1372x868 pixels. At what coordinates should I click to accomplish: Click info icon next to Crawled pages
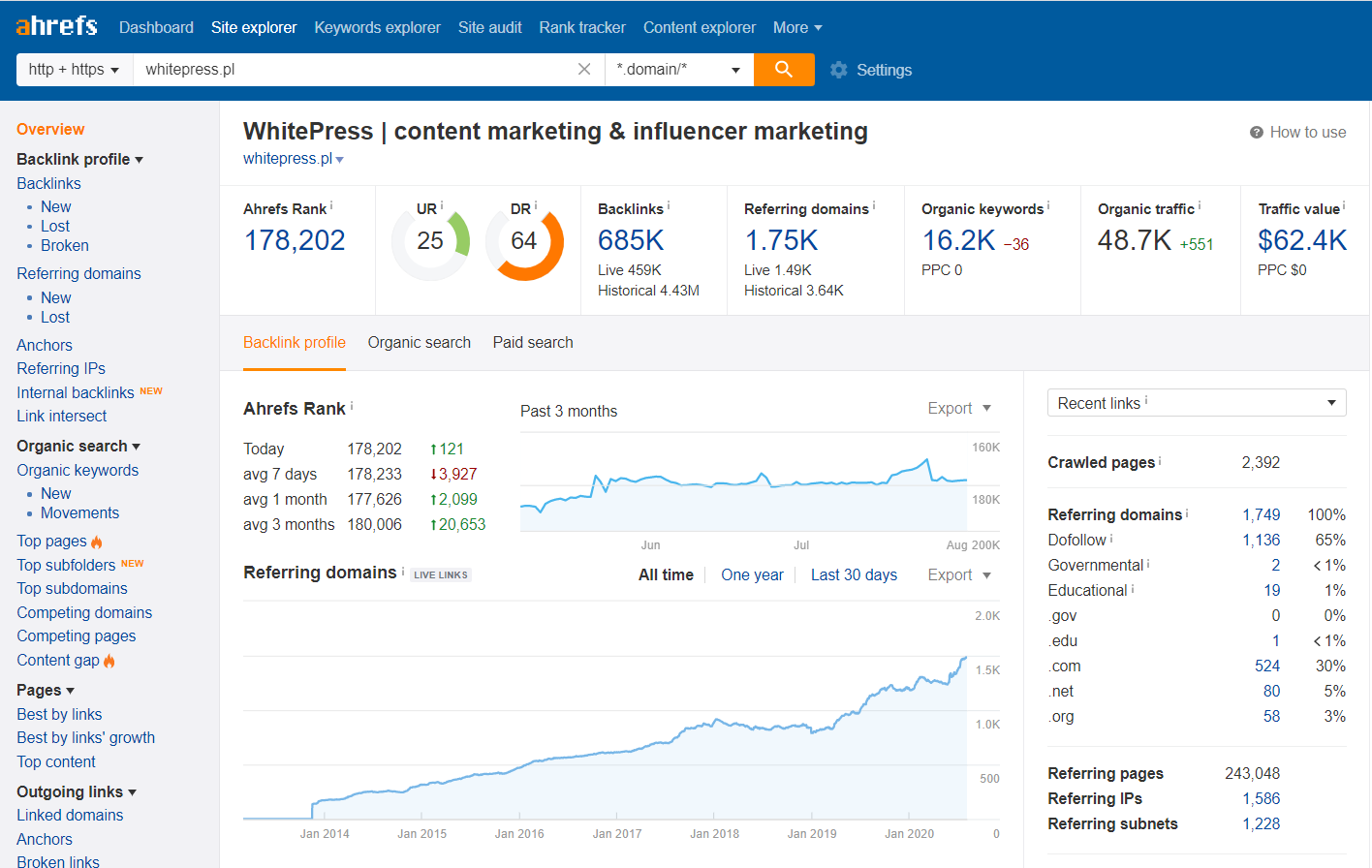coord(1160,460)
